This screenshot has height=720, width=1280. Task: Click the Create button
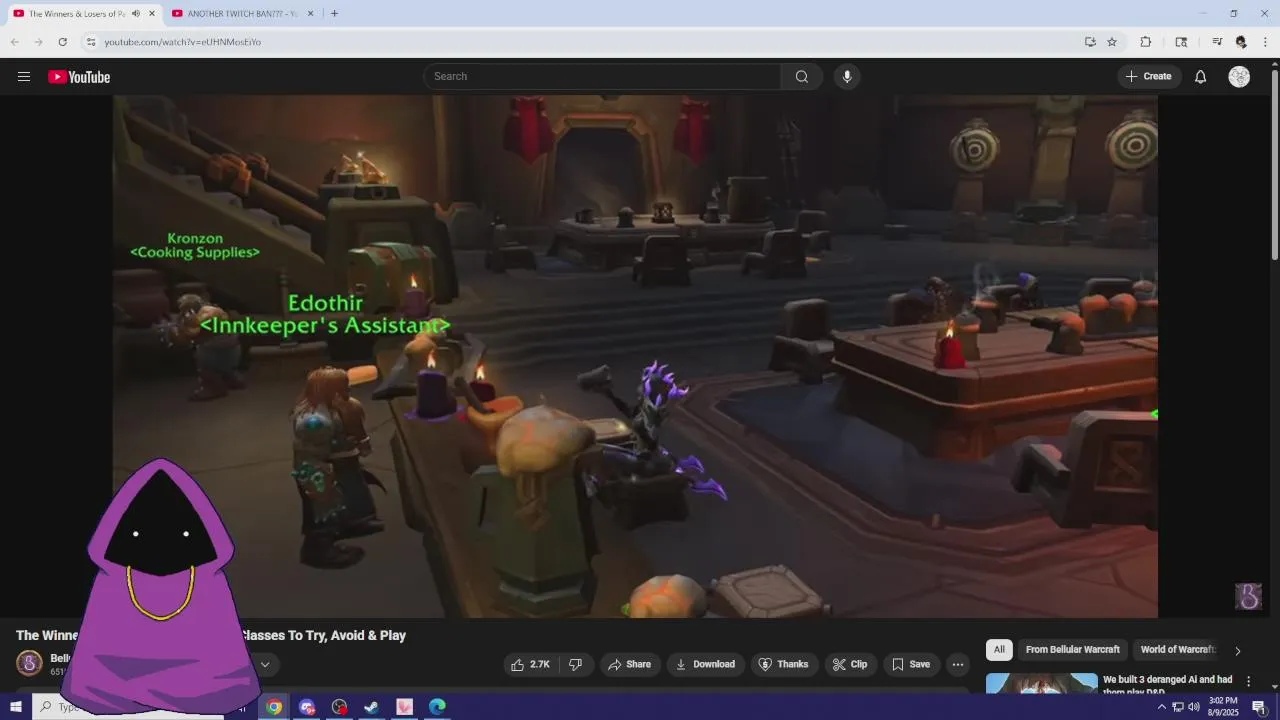click(x=1148, y=77)
